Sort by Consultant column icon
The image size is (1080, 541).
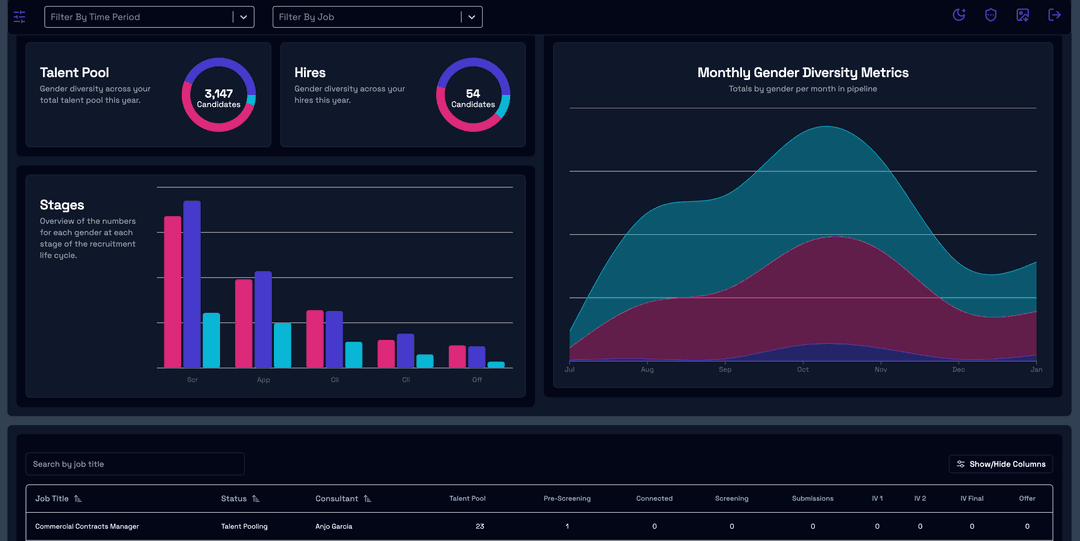click(x=367, y=498)
